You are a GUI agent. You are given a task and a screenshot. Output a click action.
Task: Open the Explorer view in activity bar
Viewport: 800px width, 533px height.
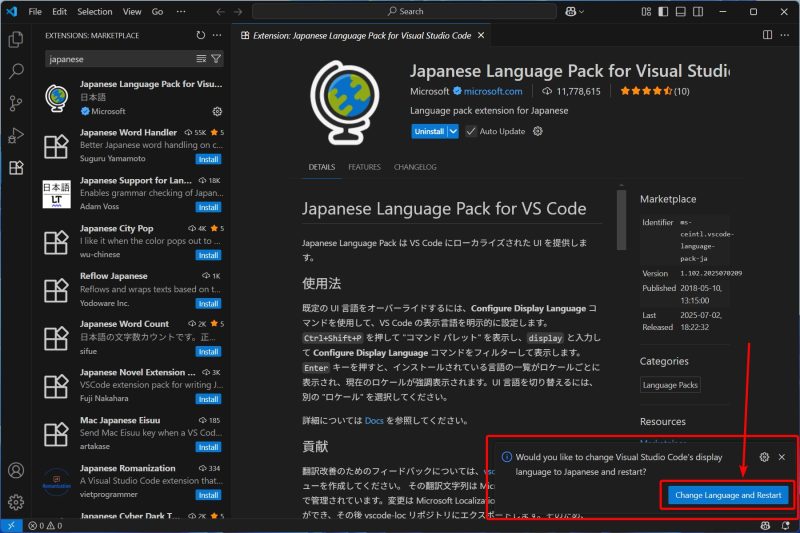pos(16,40)
